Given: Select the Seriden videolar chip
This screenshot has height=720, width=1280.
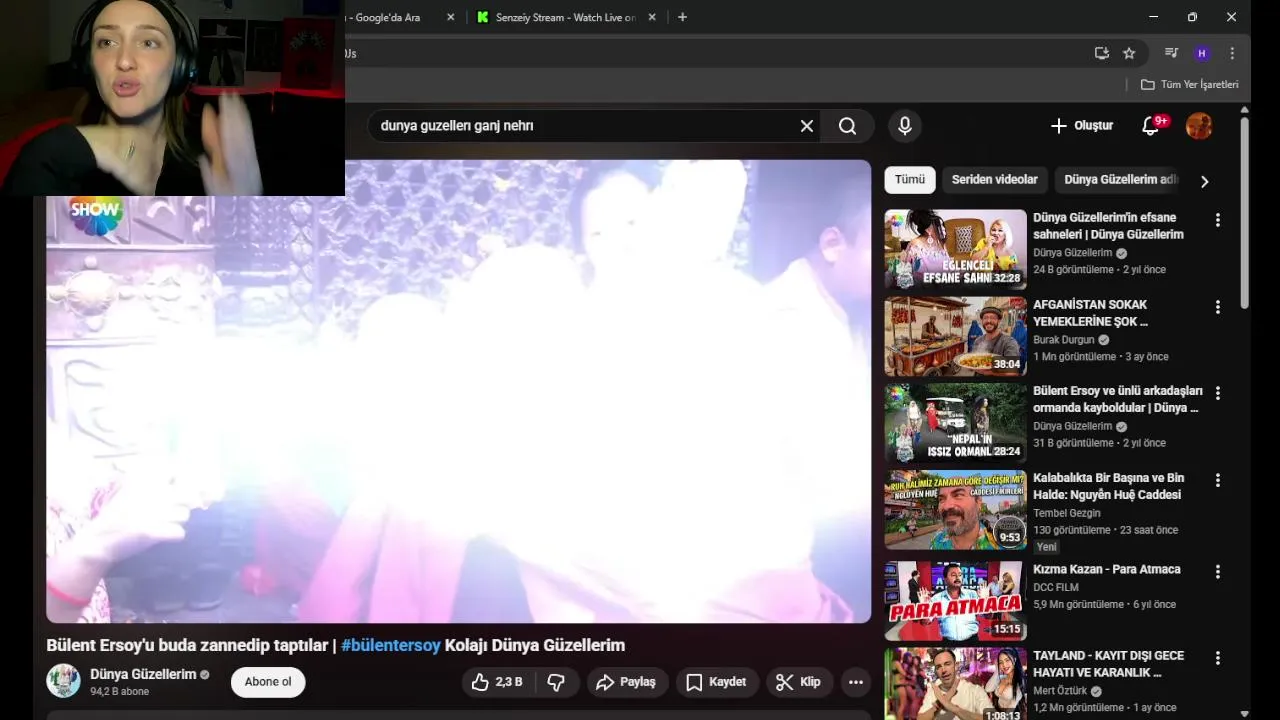Looking at the screenshot, I should tap(995, 180).
